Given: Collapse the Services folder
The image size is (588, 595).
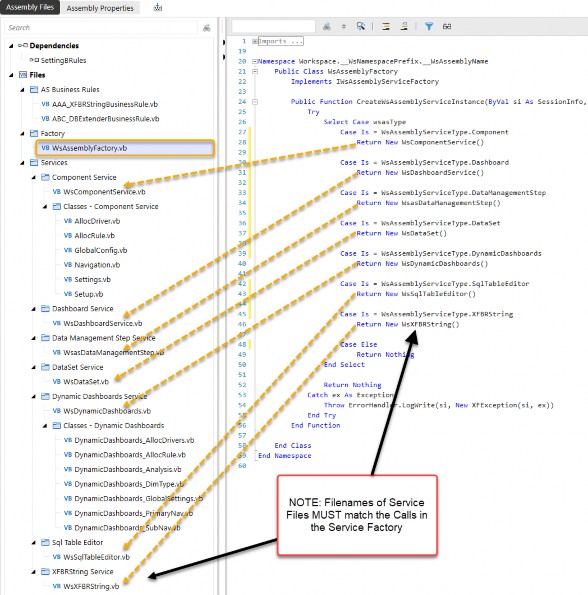Looking at the screenshot, I should 22,163.
